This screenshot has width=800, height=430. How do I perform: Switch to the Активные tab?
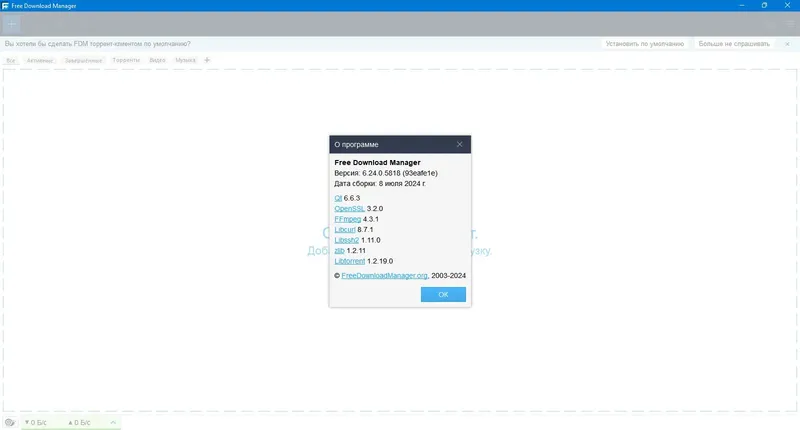point(40,60)
